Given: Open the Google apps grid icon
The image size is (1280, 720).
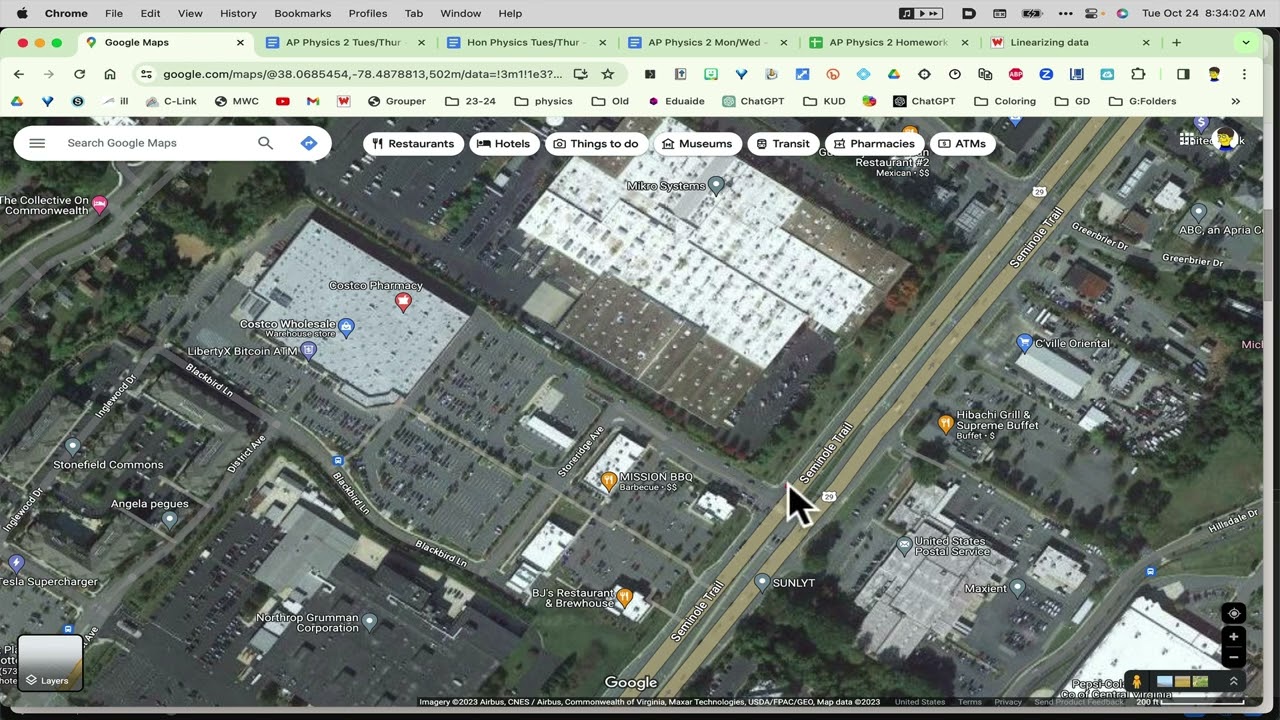Looking at the screenshot, I should [x=1187, y=139].
